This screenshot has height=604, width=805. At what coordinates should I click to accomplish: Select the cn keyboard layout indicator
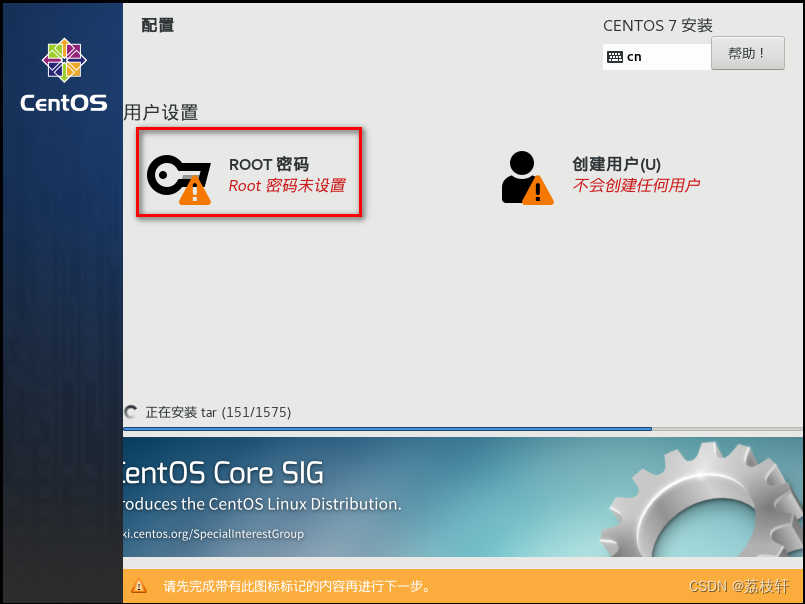[x=657, y=56]
